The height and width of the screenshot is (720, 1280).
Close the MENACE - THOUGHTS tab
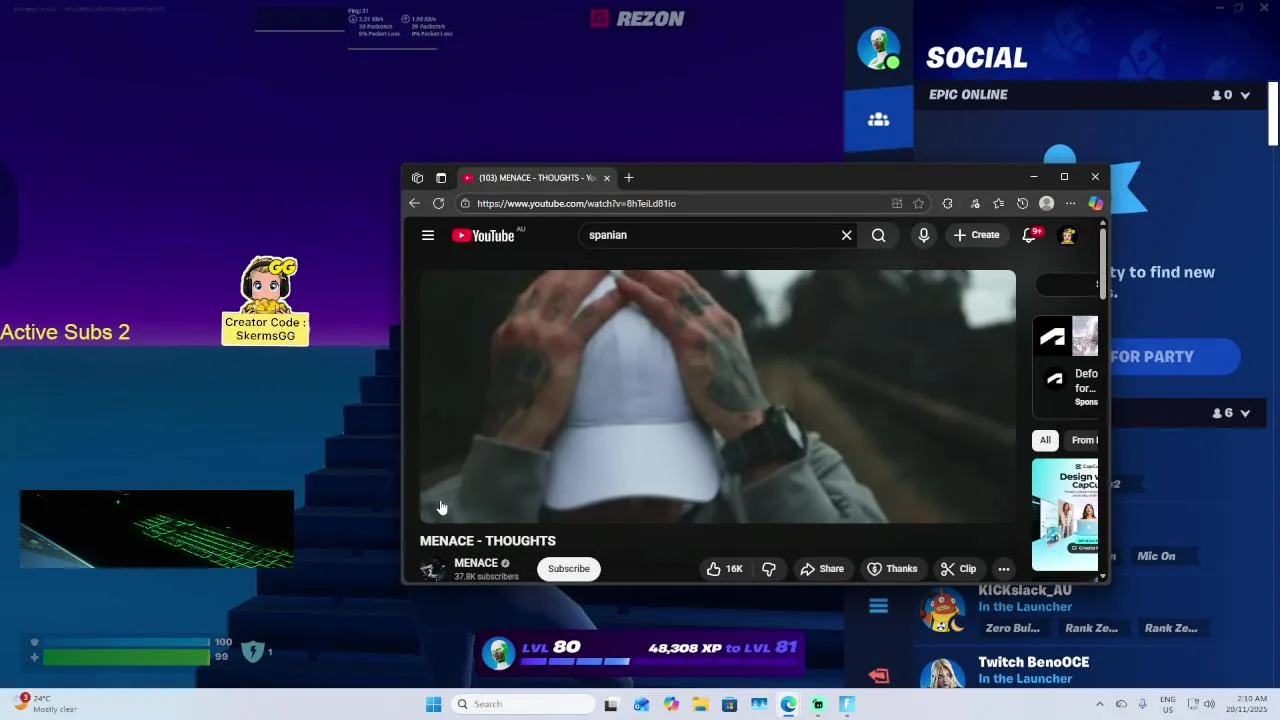[606, 178]
